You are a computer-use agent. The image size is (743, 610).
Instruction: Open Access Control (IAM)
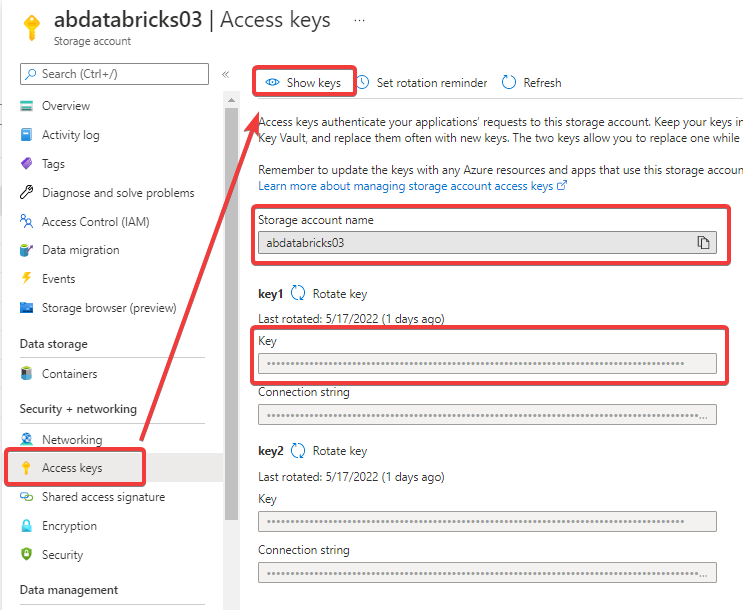pyautogui.click(x=96, y=222)
